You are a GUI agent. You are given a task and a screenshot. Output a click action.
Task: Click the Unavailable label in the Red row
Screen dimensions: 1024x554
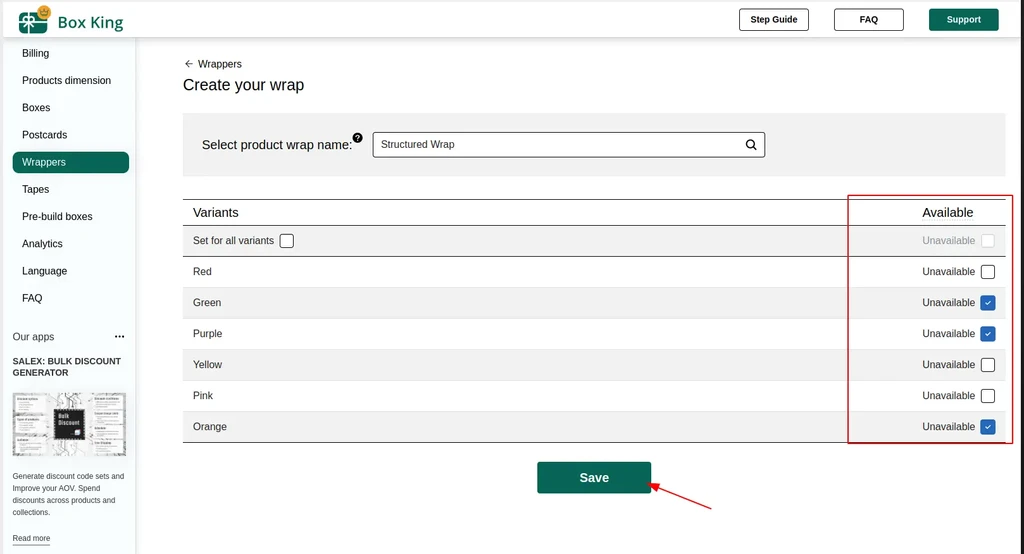(948, 272)
